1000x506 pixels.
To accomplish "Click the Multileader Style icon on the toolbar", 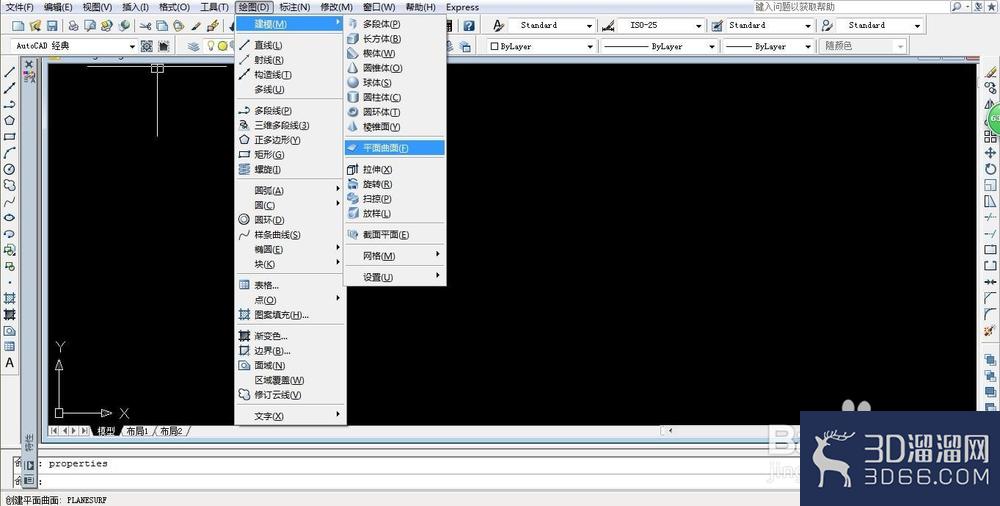I will click(827, 26).
